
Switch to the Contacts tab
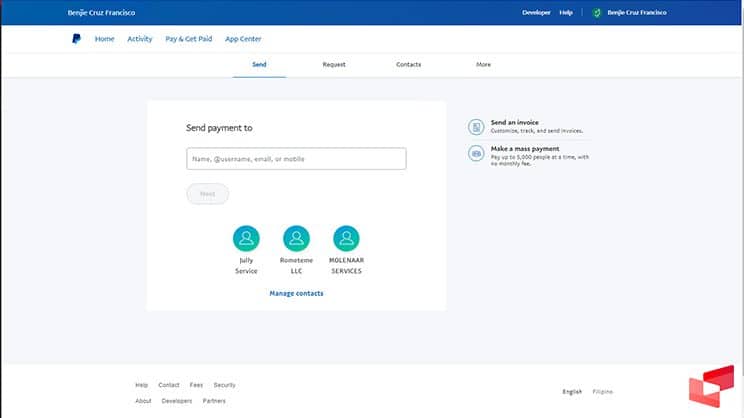[x=408, y=64]
